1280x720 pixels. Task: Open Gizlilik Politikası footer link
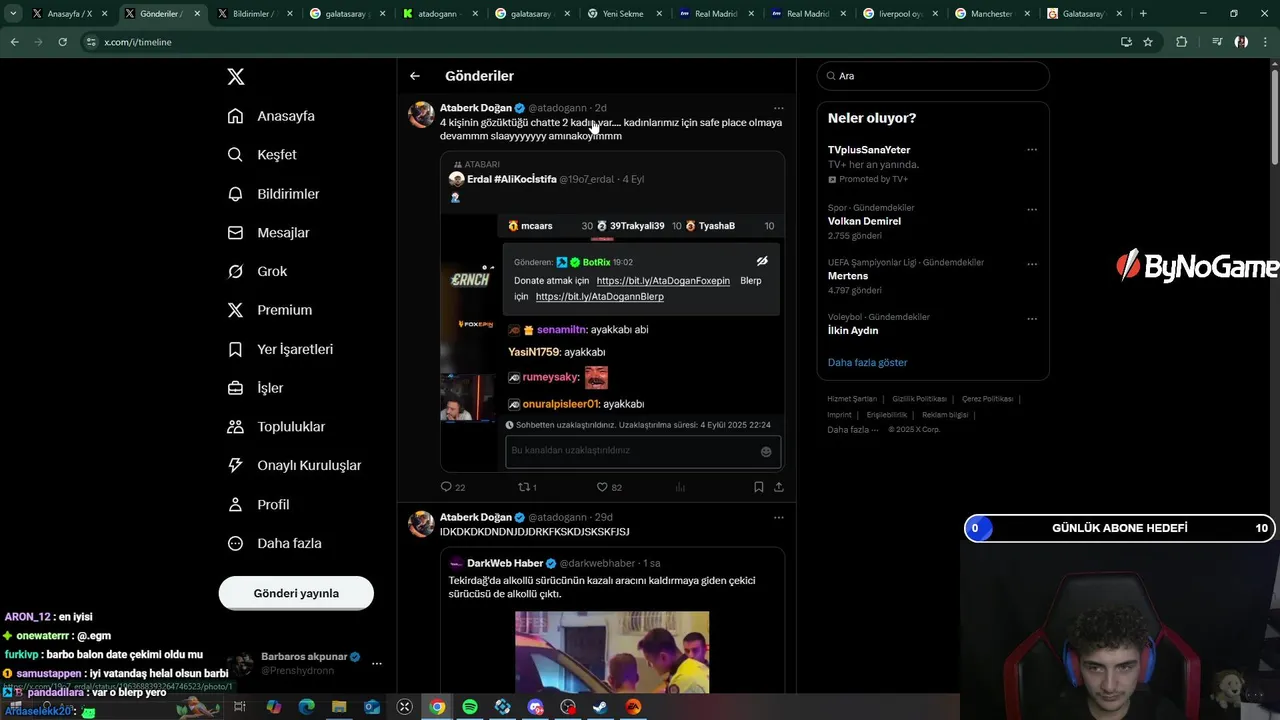tap(919, 399)
